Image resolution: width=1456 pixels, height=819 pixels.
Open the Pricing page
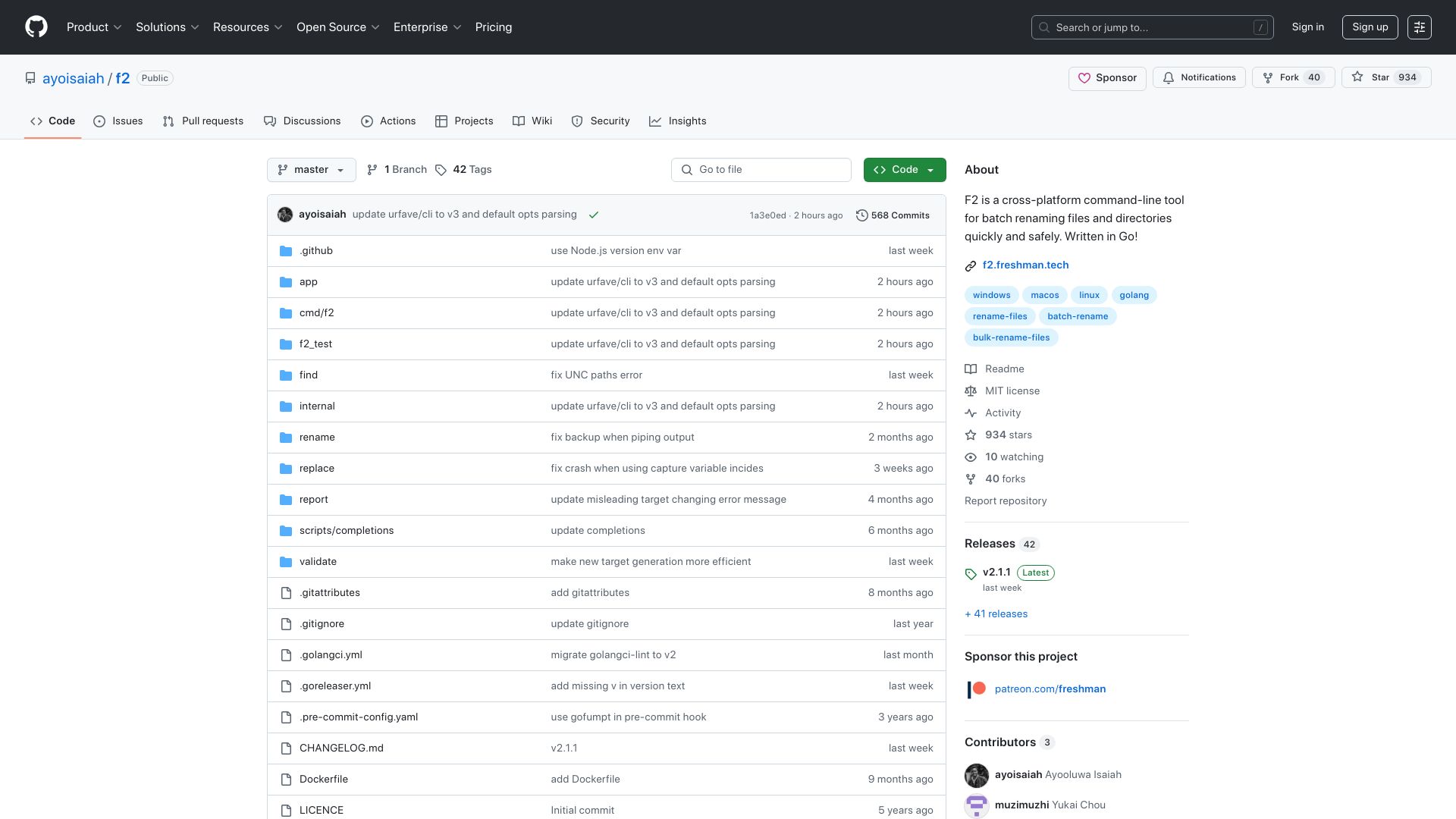click(x=494, y=27)
